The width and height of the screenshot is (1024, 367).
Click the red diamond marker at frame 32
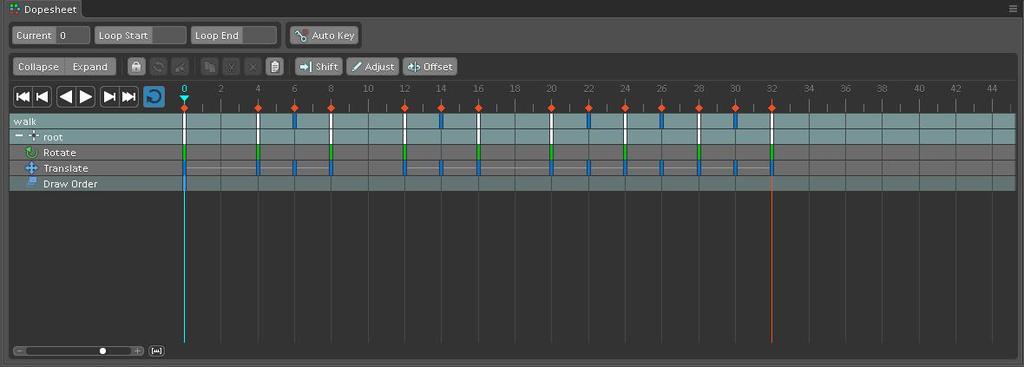pyautogui.click(x=772, y=108)
